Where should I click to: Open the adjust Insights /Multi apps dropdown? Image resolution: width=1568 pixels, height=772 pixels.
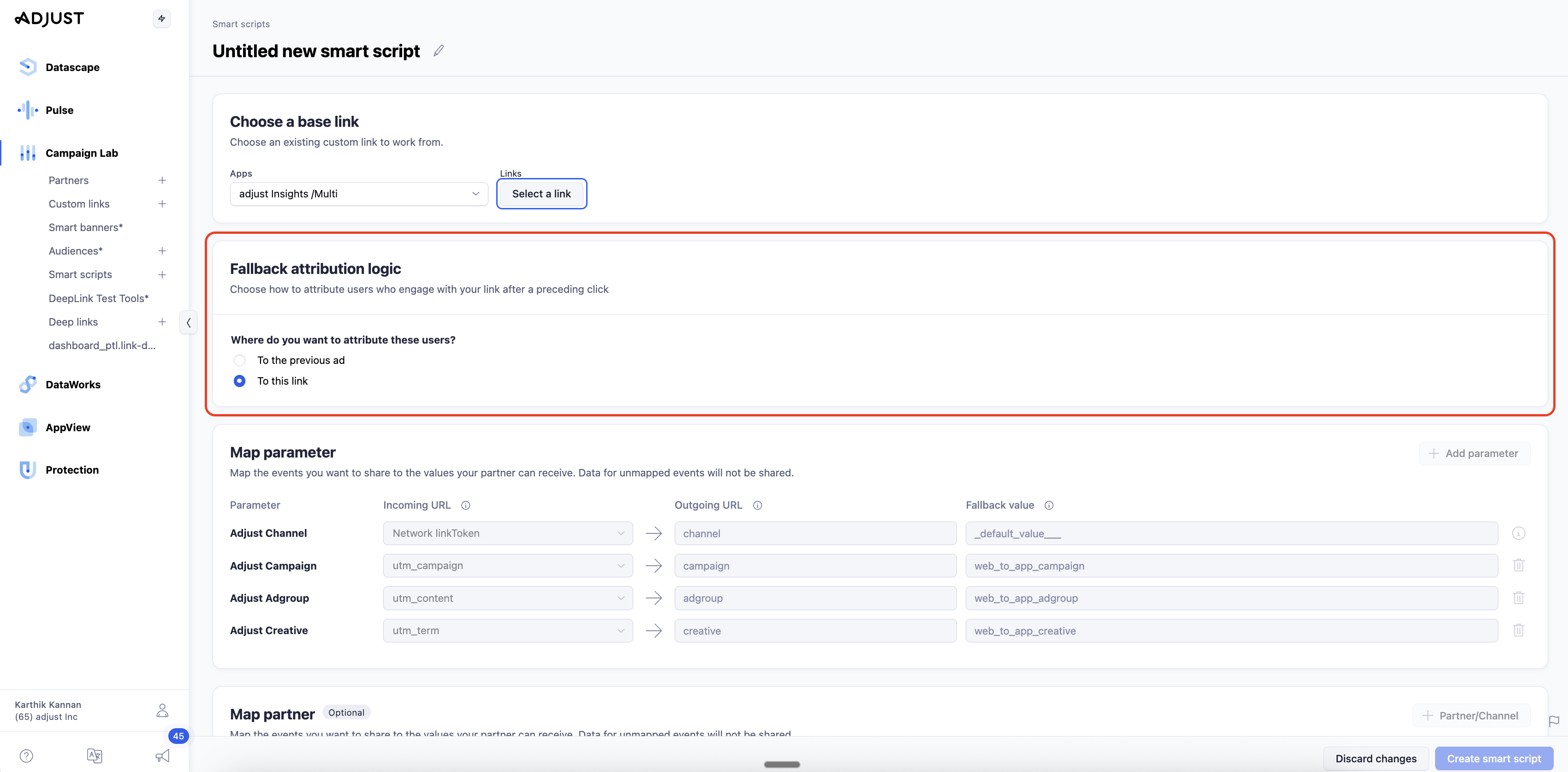(x=358, y=194)
